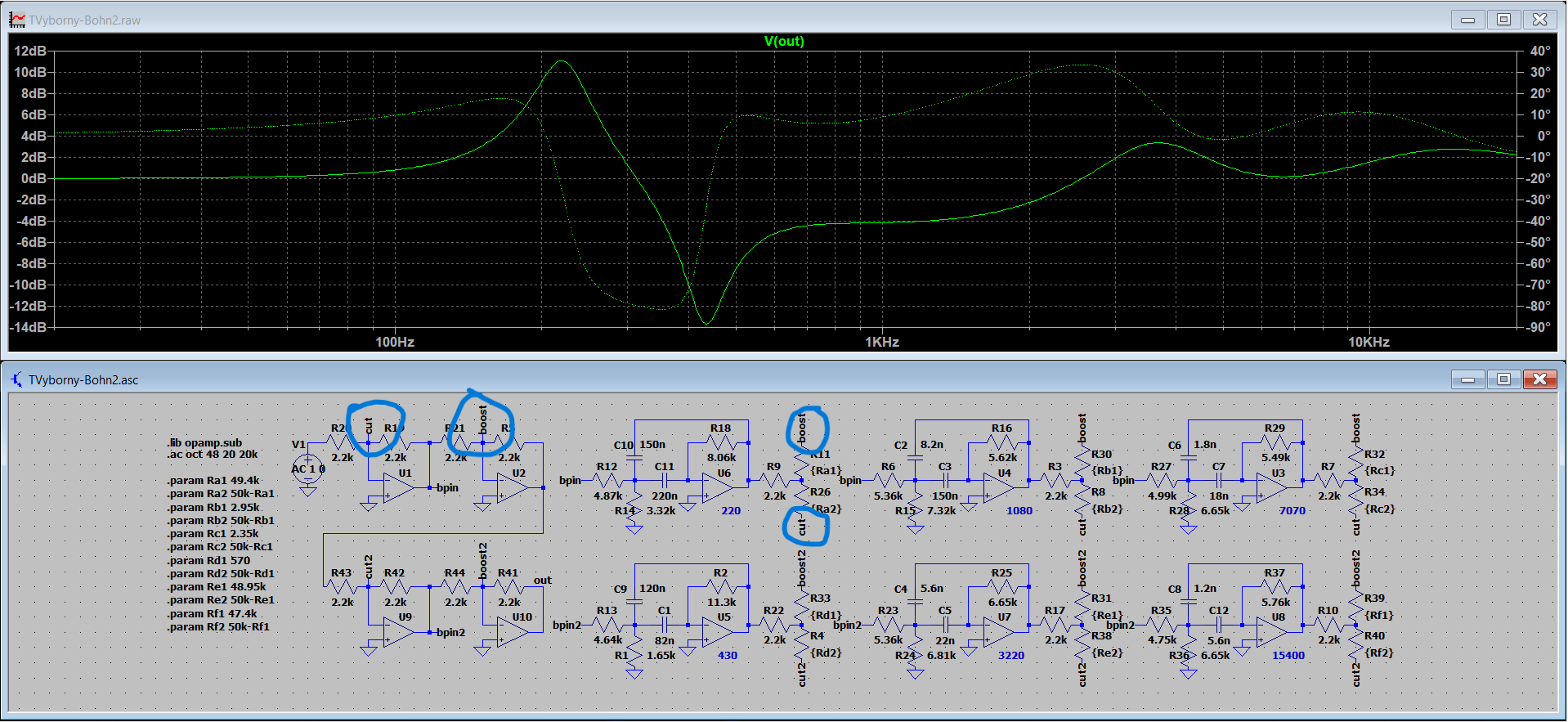This screenshot has width=1568, height=722.
Task: Select op-amp U7 in the schematic
Action: (998, 632)
